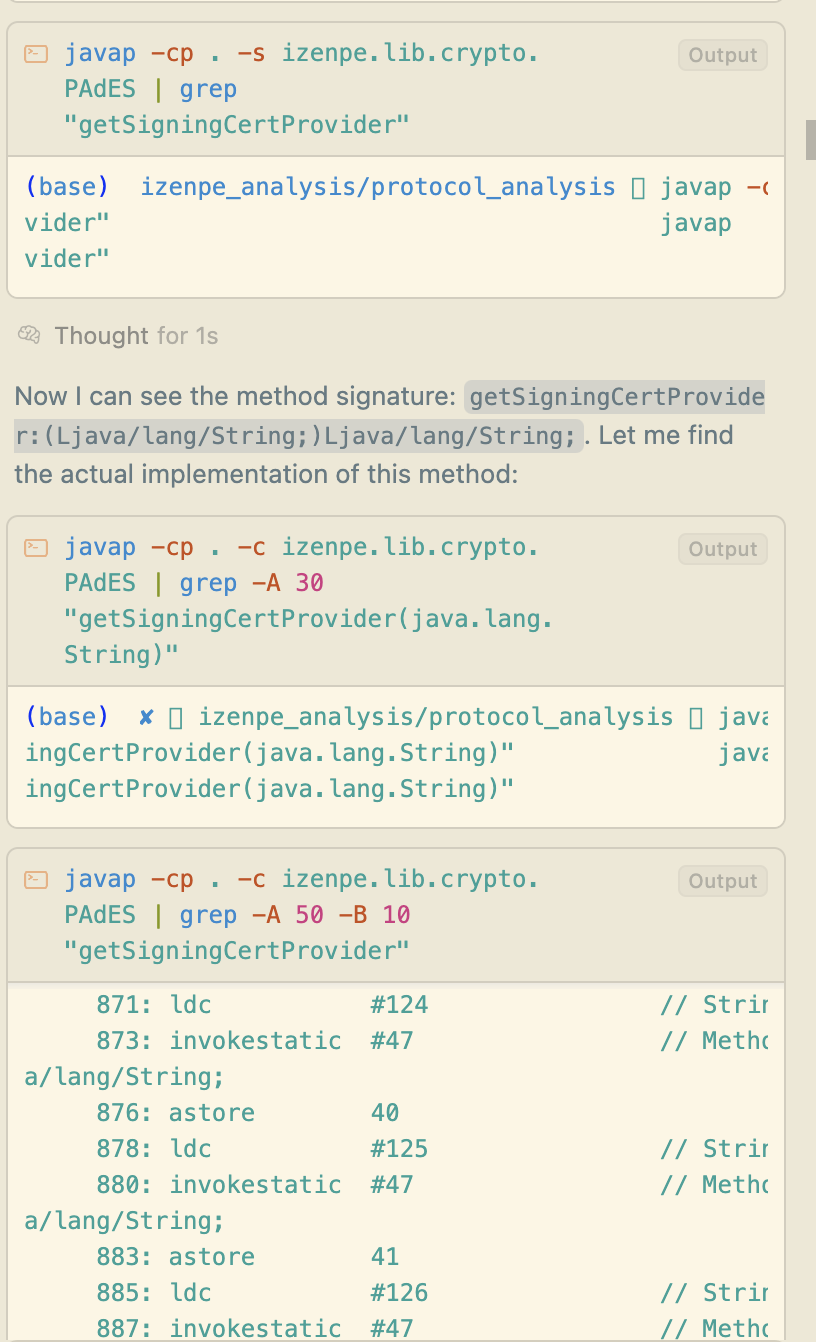Click the "(base)" prompt text in first output
The width and height of the screenshot is (816, 1342).
click(66, 186)
